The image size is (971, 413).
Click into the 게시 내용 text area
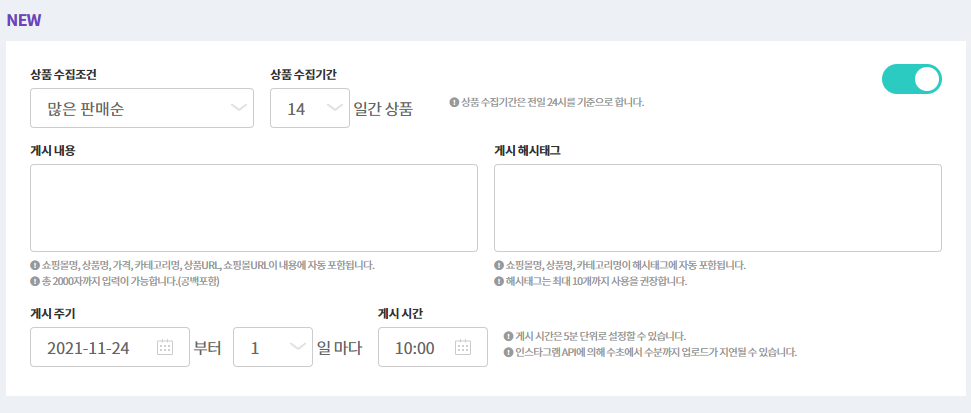click(x=254, y=208)
